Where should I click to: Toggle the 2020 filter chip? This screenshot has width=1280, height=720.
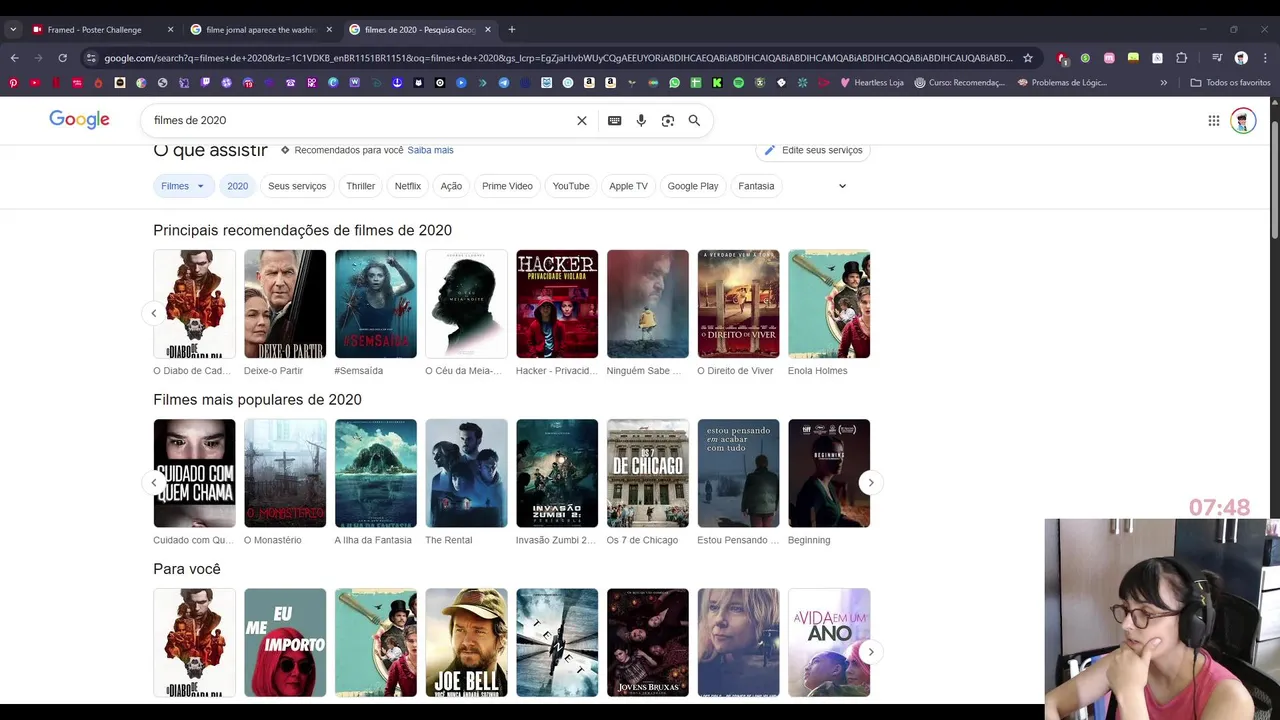coord(237,186)
